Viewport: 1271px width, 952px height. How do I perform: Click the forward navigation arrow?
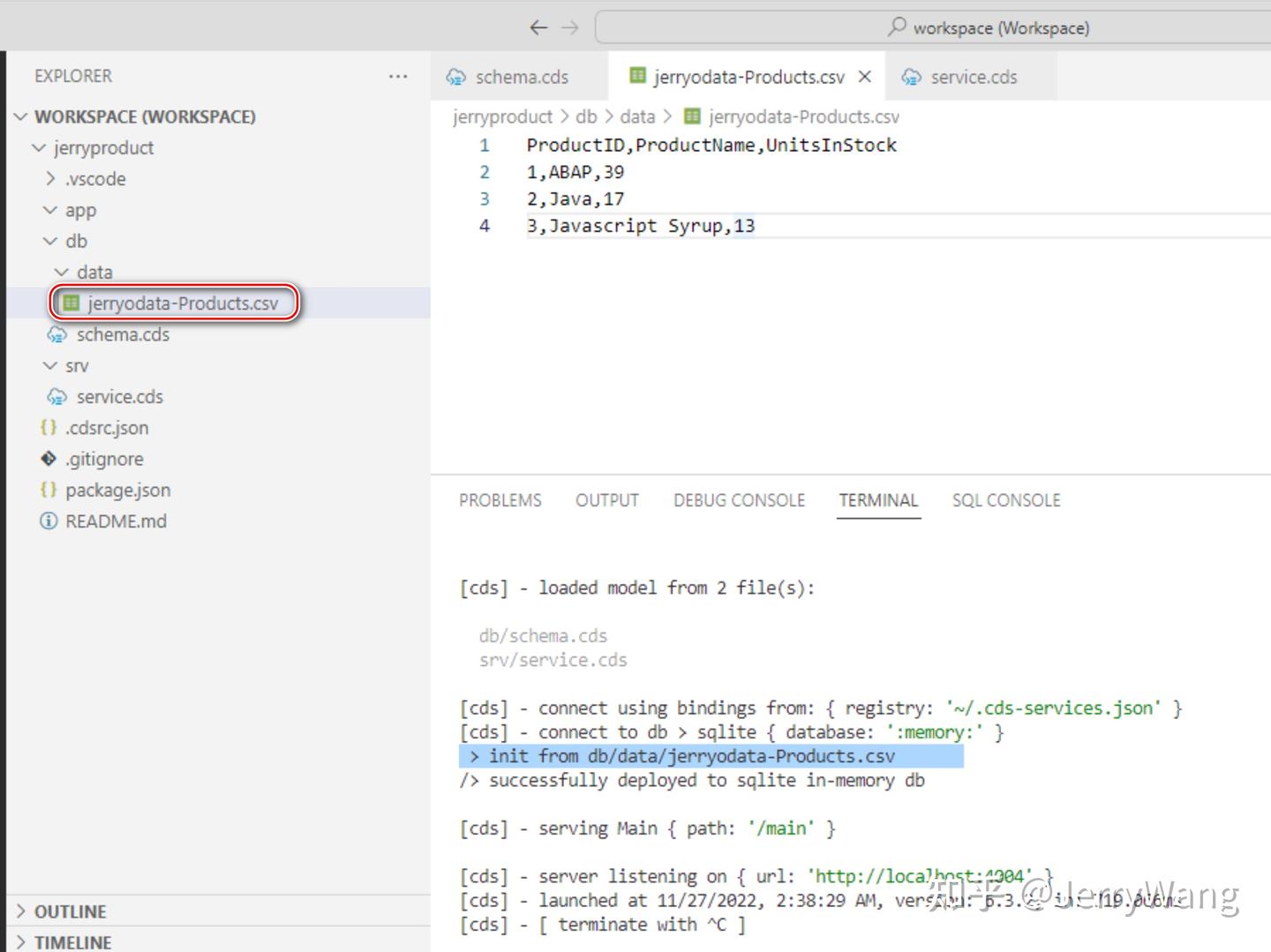pos(570,27)
